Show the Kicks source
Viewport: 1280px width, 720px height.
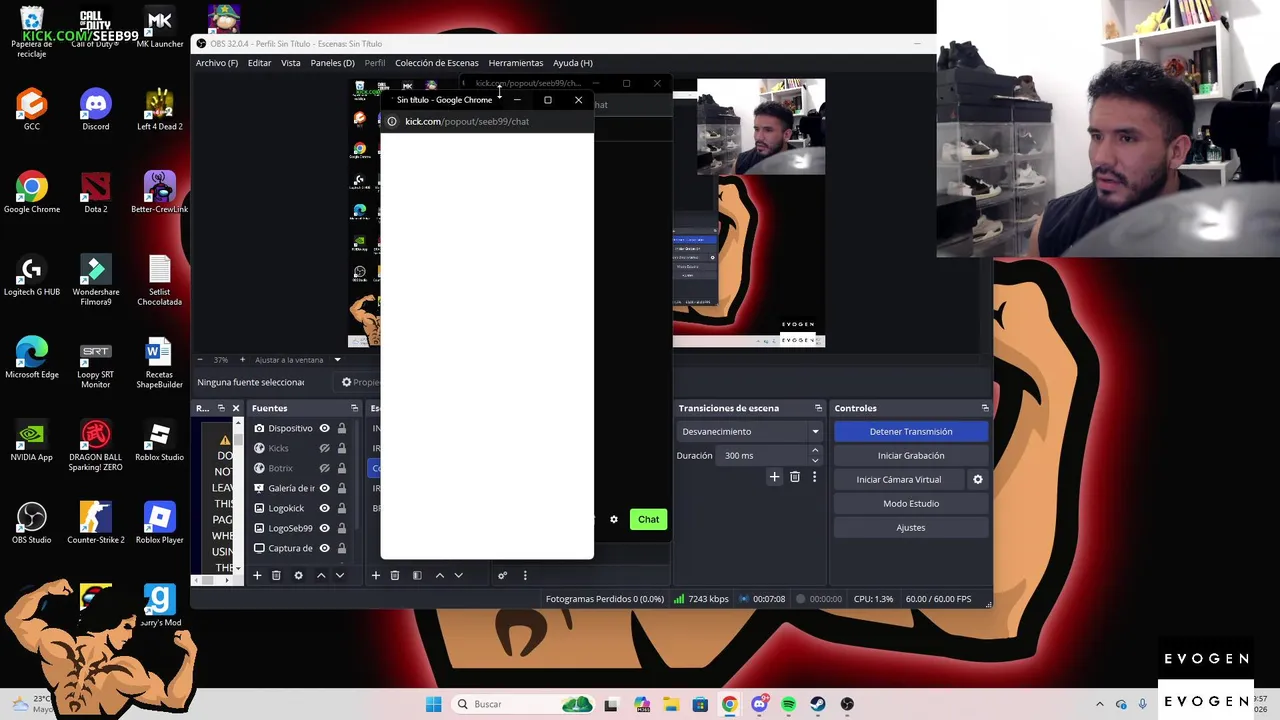pyautogui.click(x=324, y=448)
